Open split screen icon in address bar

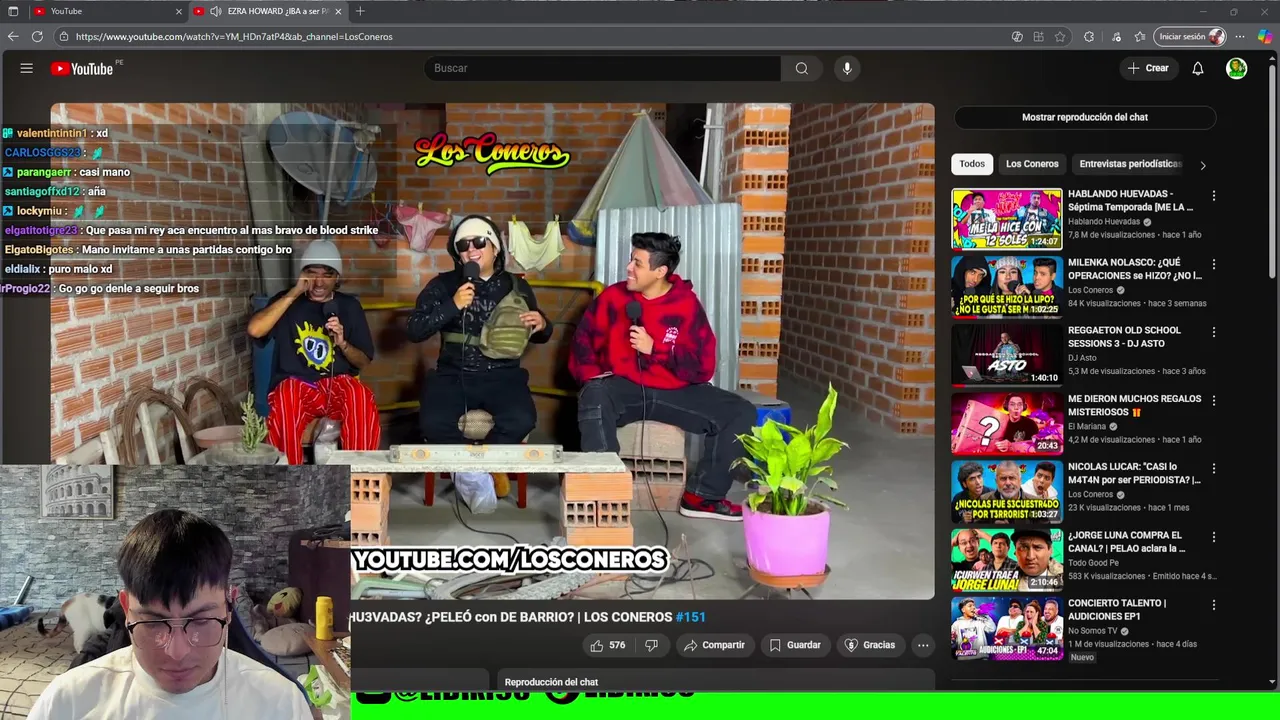pyautogui.click(x=1039, y=36)
